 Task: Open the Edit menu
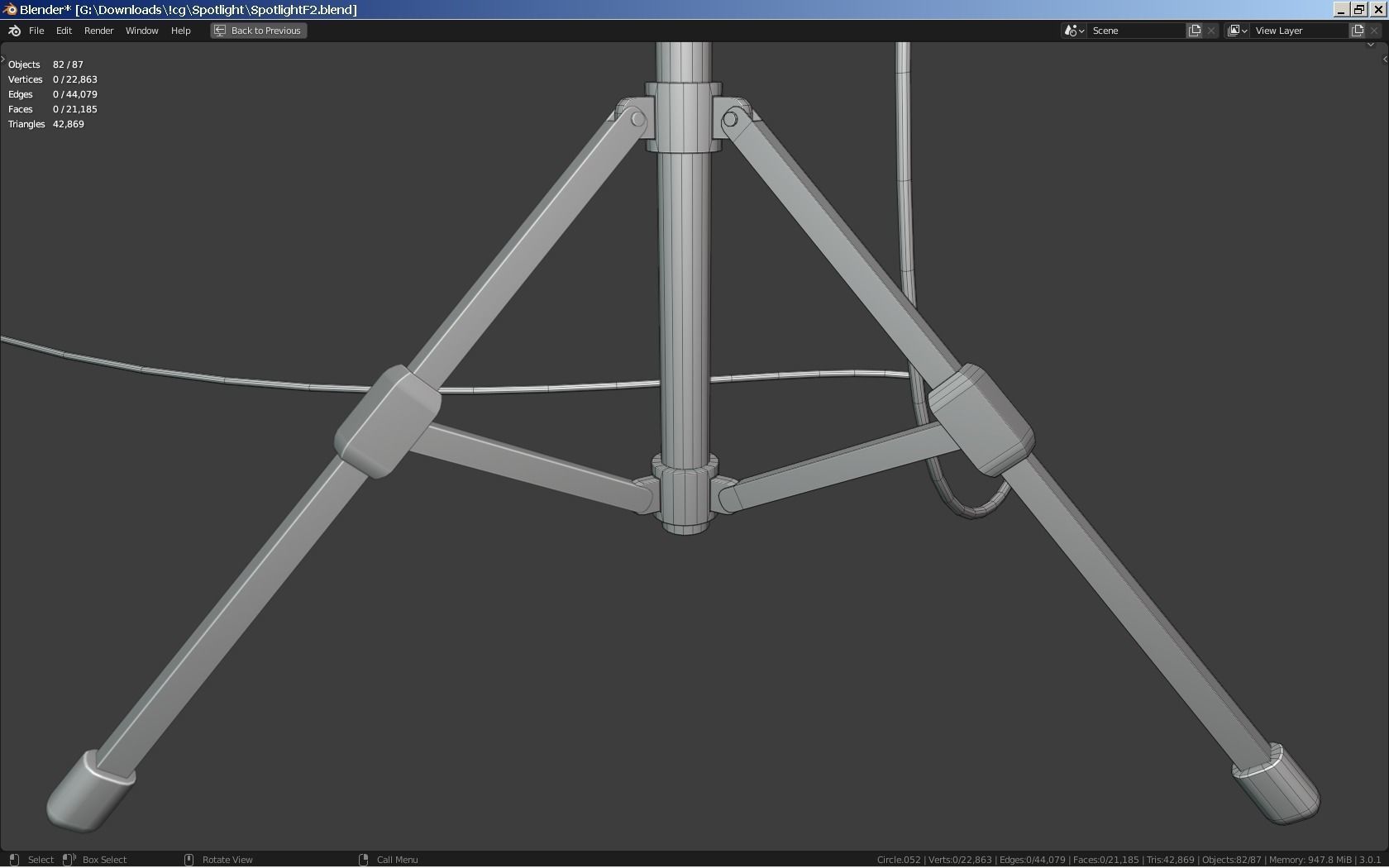(64, 31)
